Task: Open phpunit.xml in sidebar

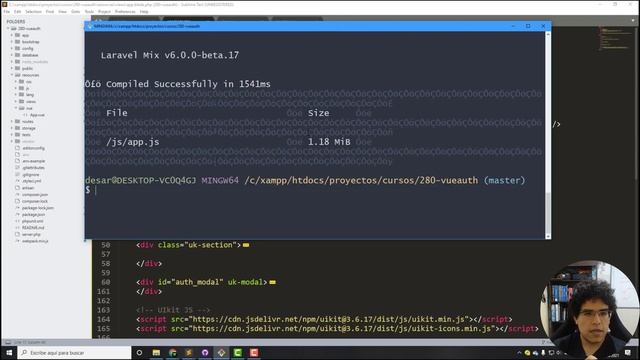Action: (x=33, y=221)
